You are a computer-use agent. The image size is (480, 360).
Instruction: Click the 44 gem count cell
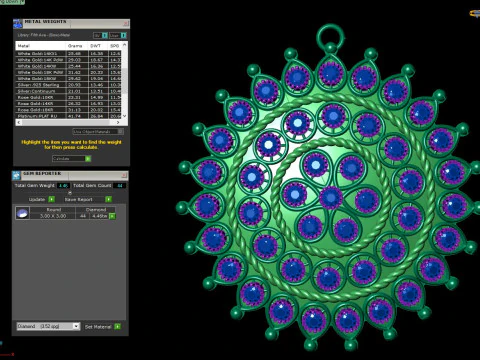click(x=83, y=216)
